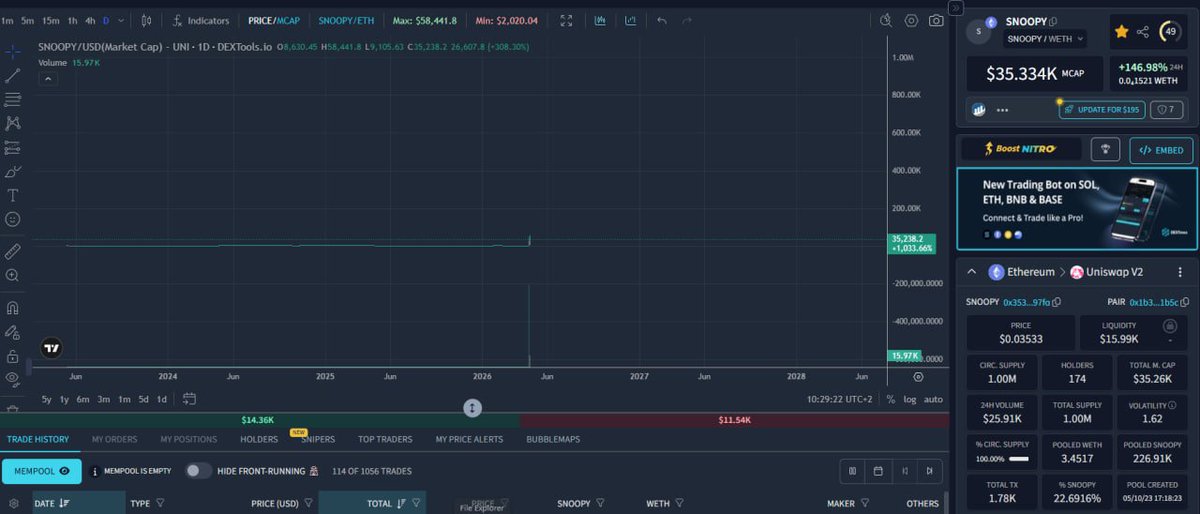Pause the trade history feed
The image size is (1200, 514).
[853, 471]
